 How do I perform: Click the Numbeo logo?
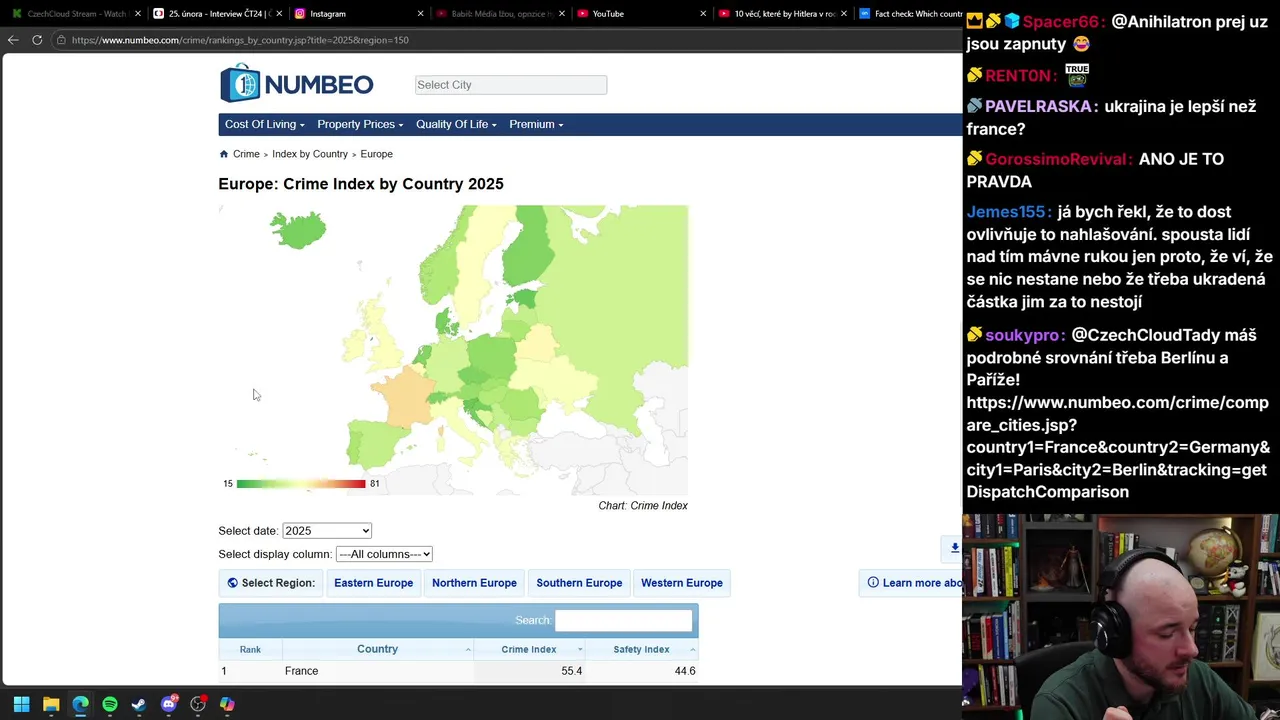click(x=297, y=84)
